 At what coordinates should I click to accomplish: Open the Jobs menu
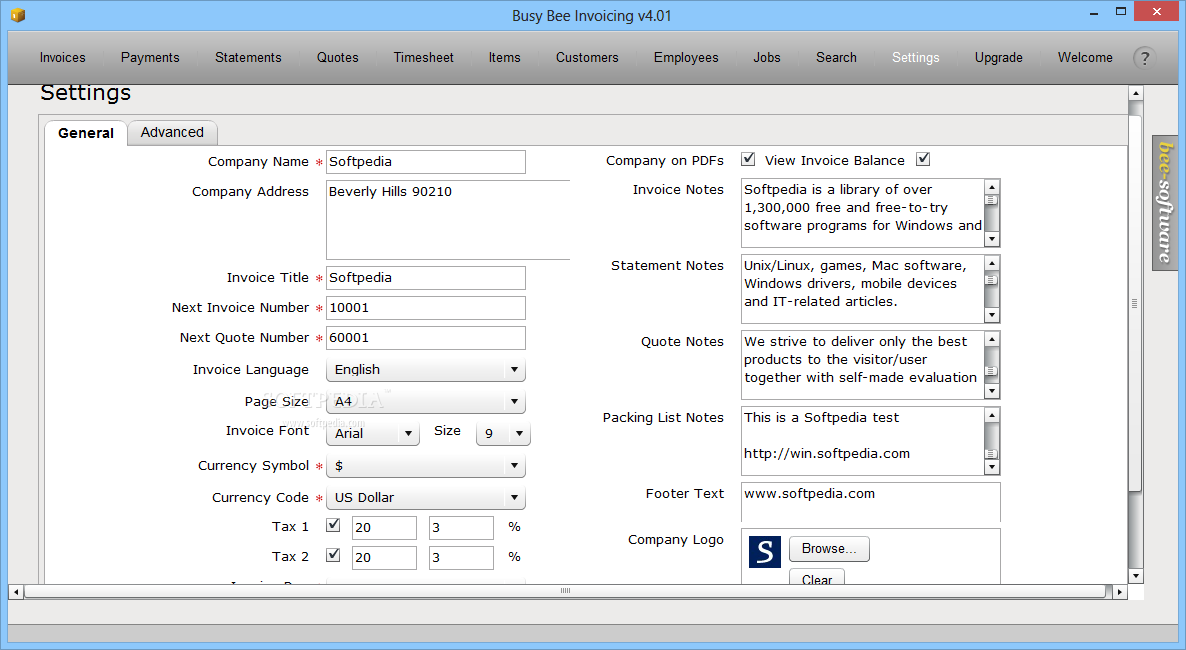pos(767,58)
